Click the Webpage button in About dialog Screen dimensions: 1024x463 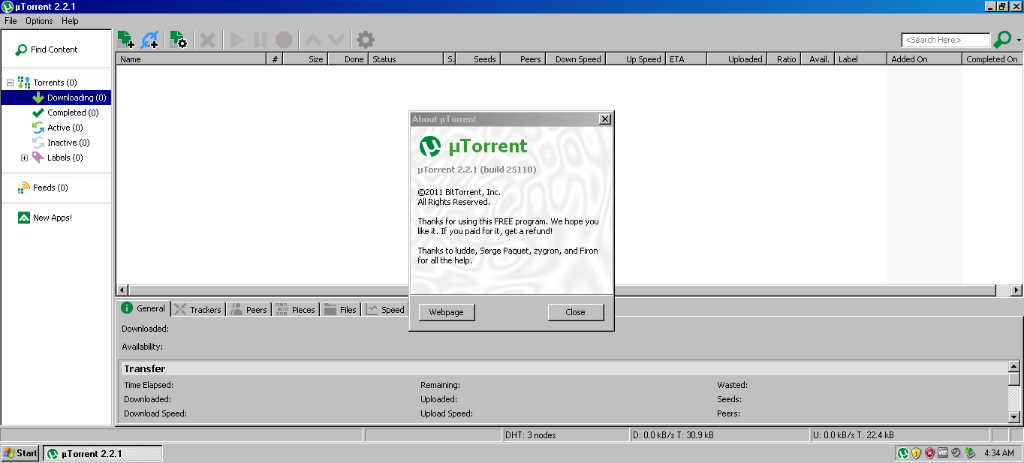coord(446,312)
